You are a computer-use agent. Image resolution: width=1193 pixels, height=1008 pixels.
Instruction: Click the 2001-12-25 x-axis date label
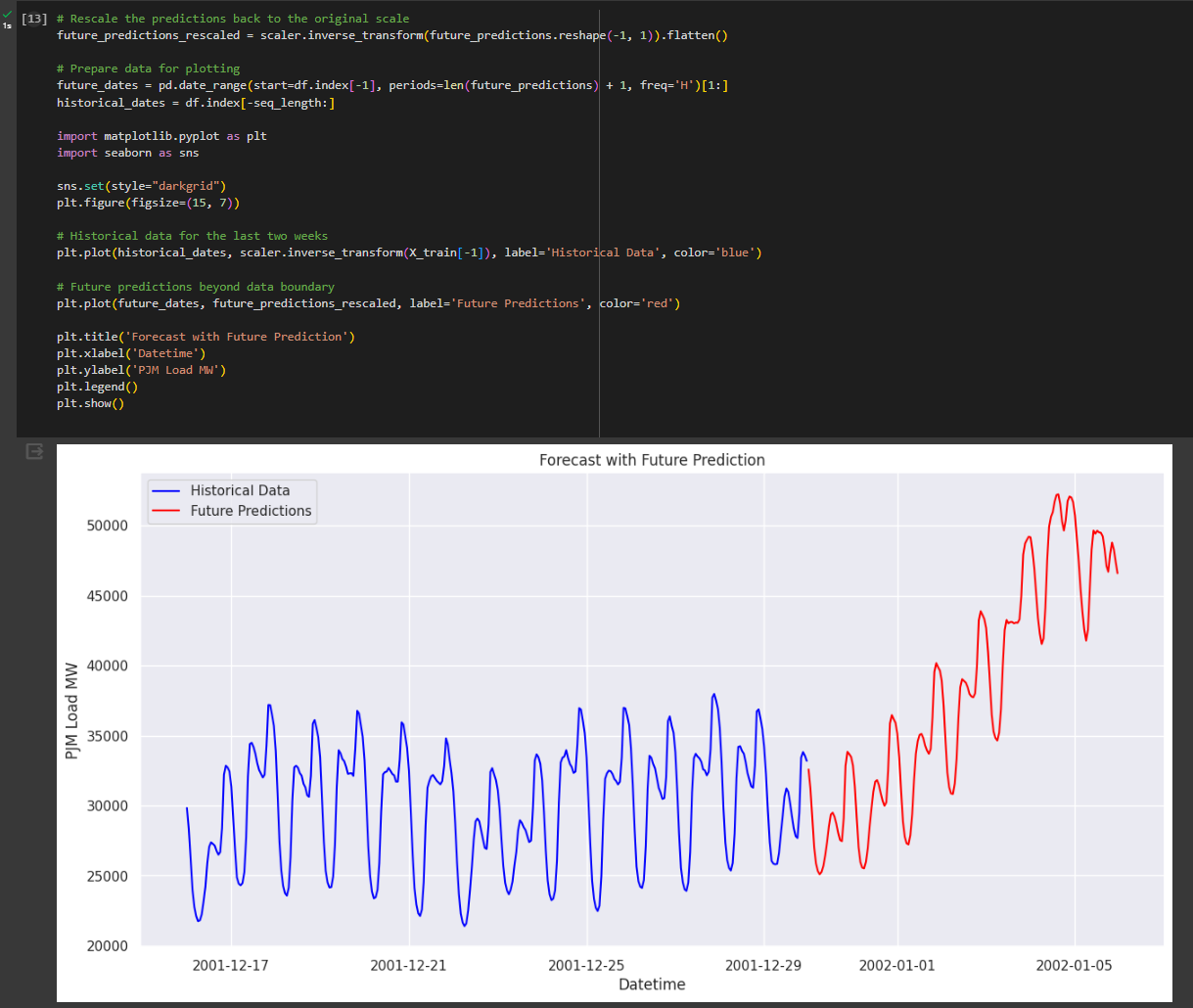pyautogui.click(x=586, y=965)
